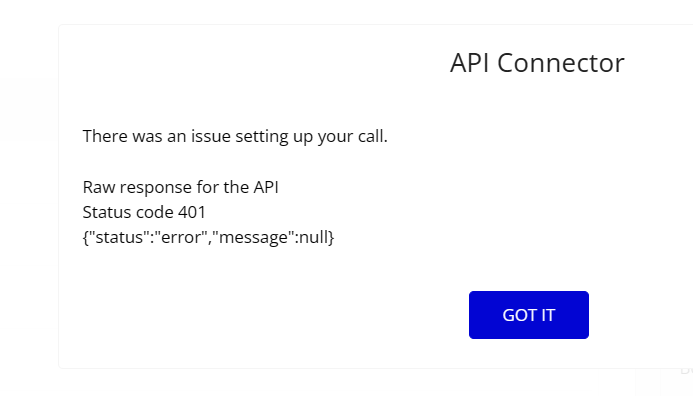Click the word 'Raw' in the response label
The width and height of the screenshot is (693, 396).
coord(99,187)
